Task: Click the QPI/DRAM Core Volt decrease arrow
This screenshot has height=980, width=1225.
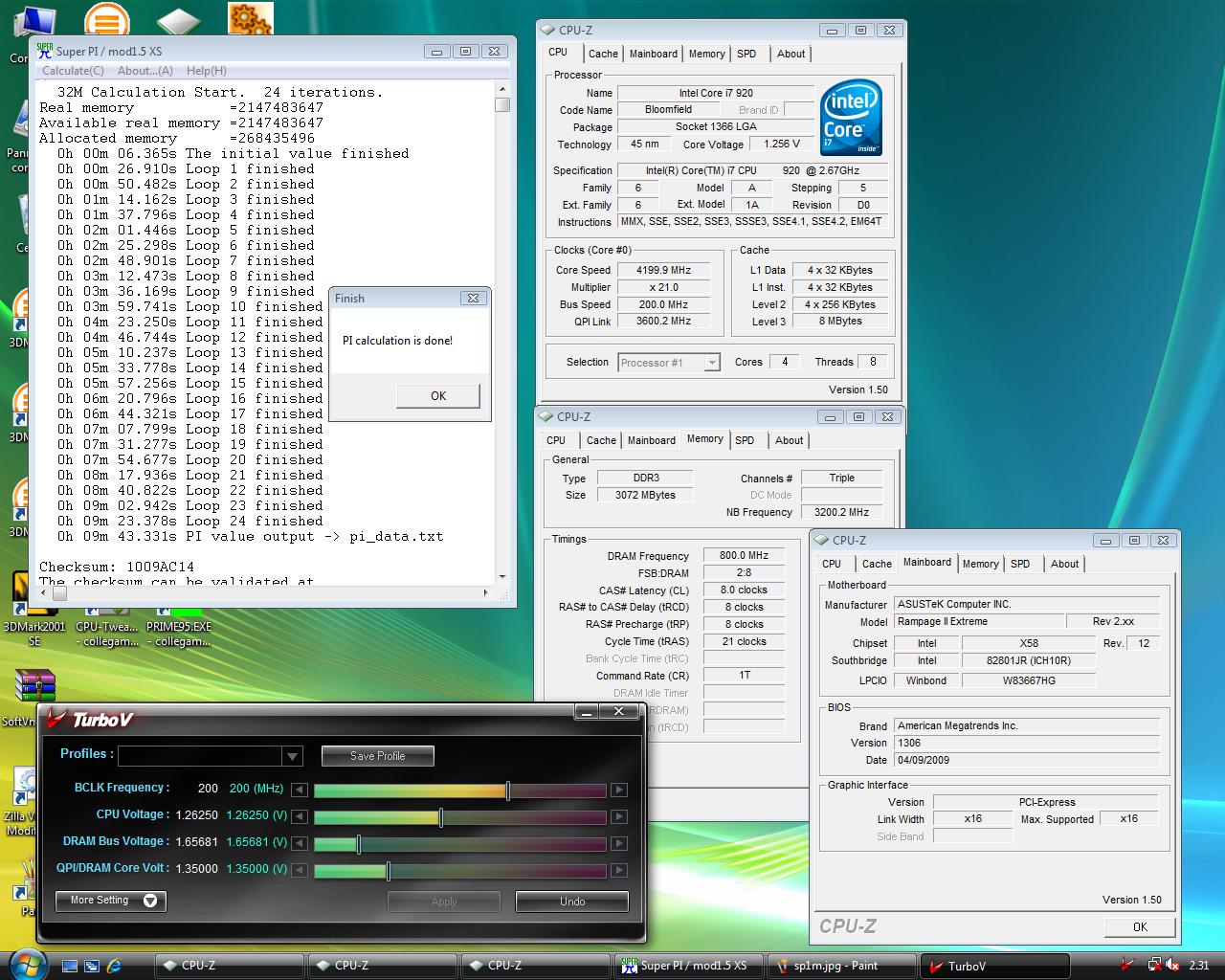Action: [300, 870]
